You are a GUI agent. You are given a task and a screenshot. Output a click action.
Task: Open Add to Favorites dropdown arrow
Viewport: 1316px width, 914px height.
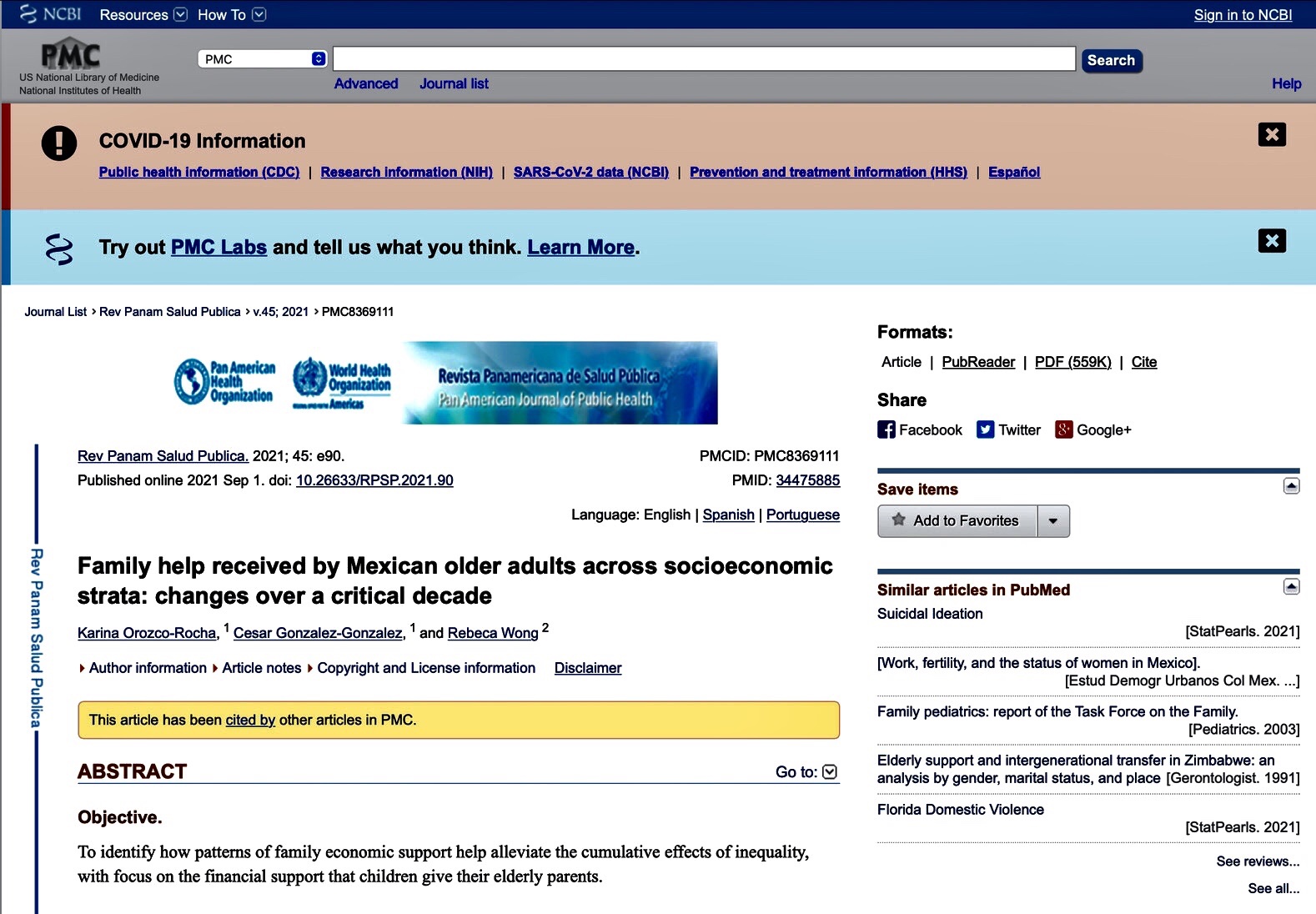point(1053,521)
